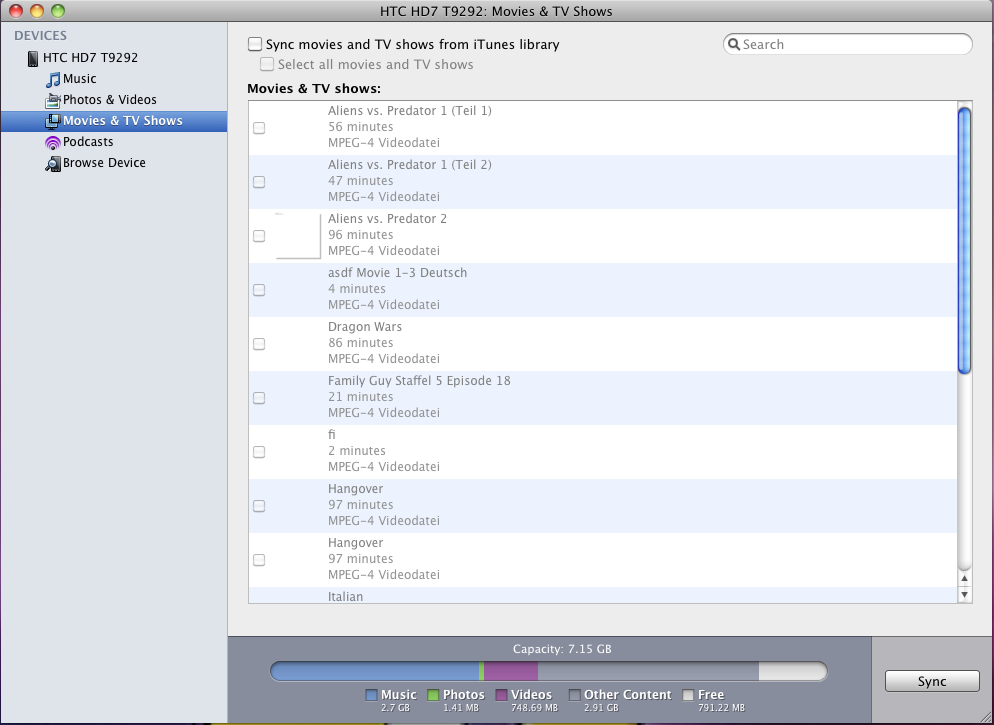Tick checkbox for asdf Movie 1-3 Deutsch
This screenshot has height=725, width=994.
[259, 290]
